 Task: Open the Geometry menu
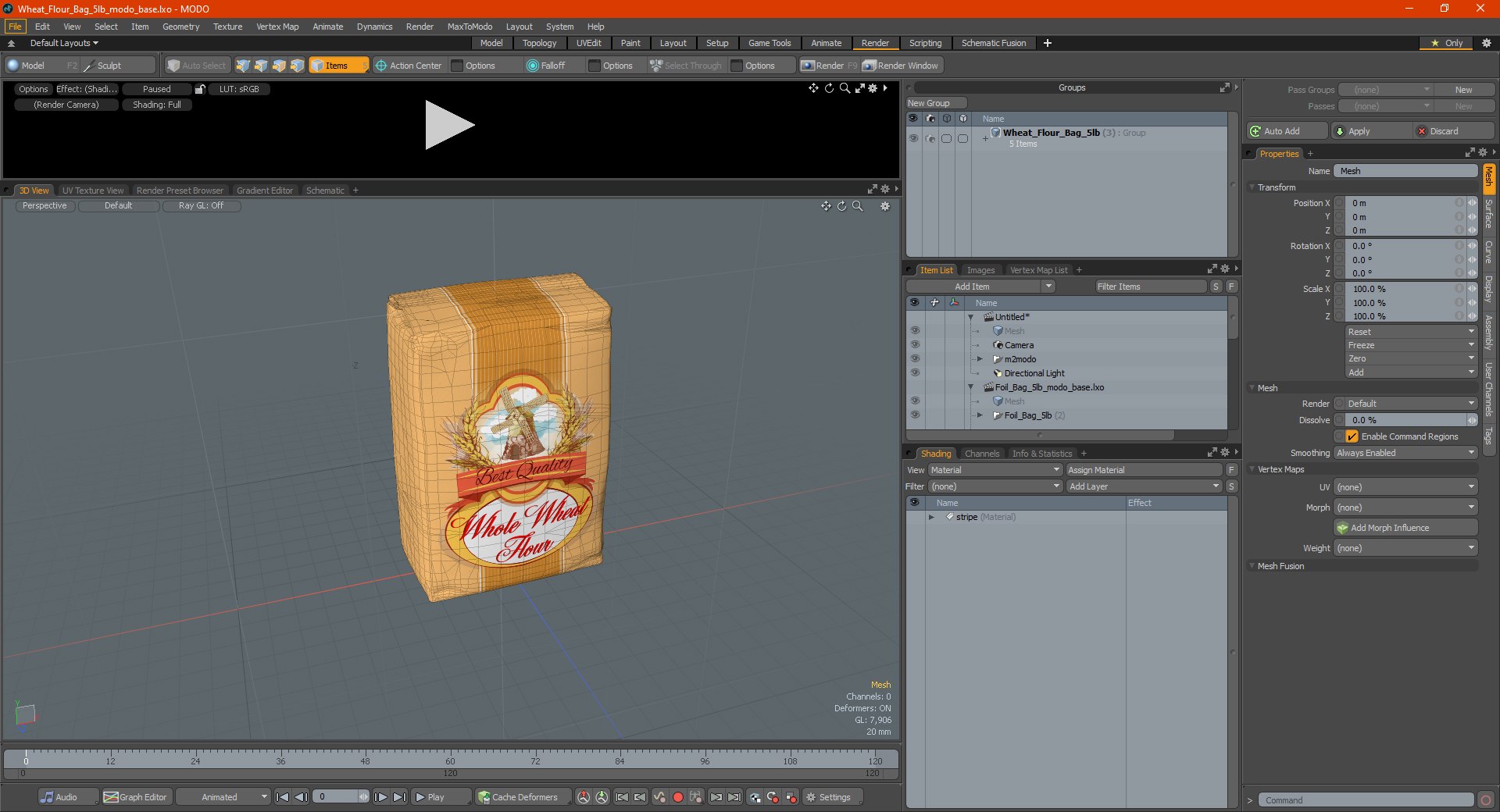180,27
